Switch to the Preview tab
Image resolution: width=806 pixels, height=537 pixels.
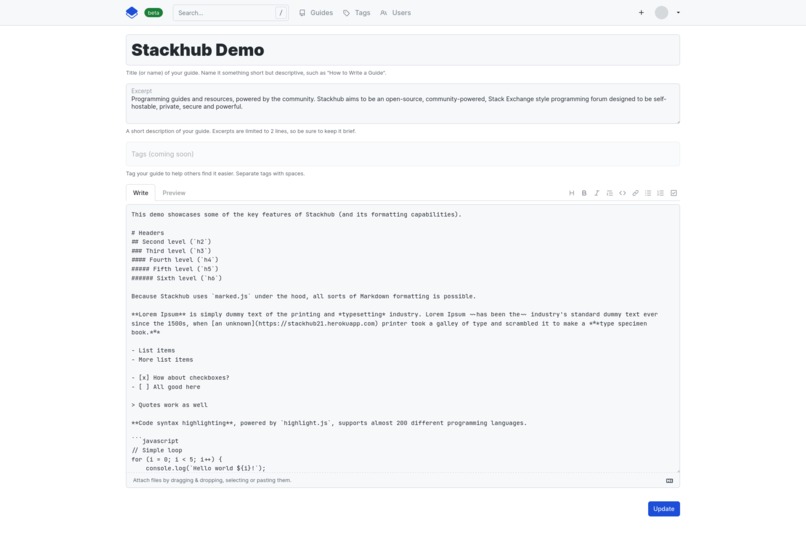pos(174,193)
